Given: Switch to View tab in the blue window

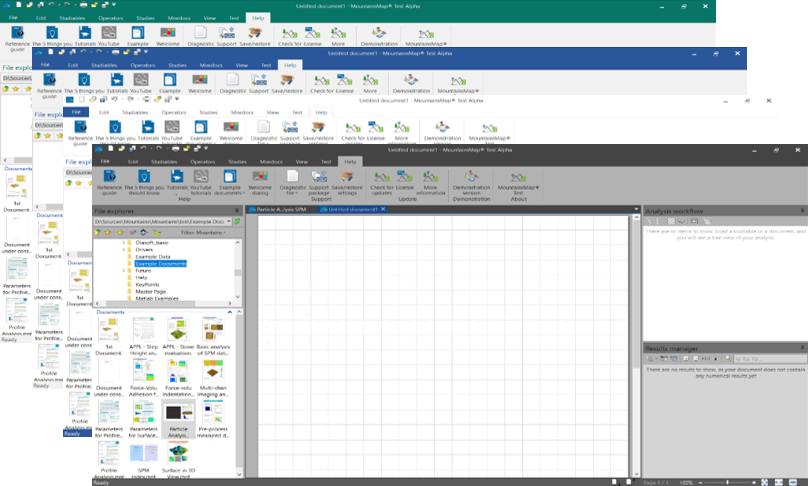Looking at the screenshot, I should 242,65.
